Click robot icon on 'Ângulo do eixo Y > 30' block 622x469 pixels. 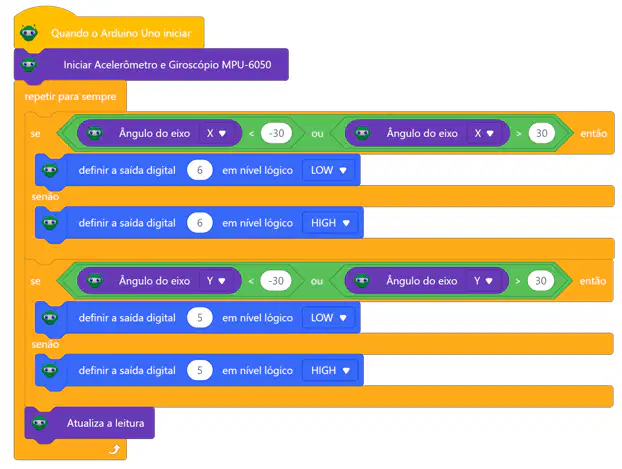pyautogui.click(x=362, y=281)
